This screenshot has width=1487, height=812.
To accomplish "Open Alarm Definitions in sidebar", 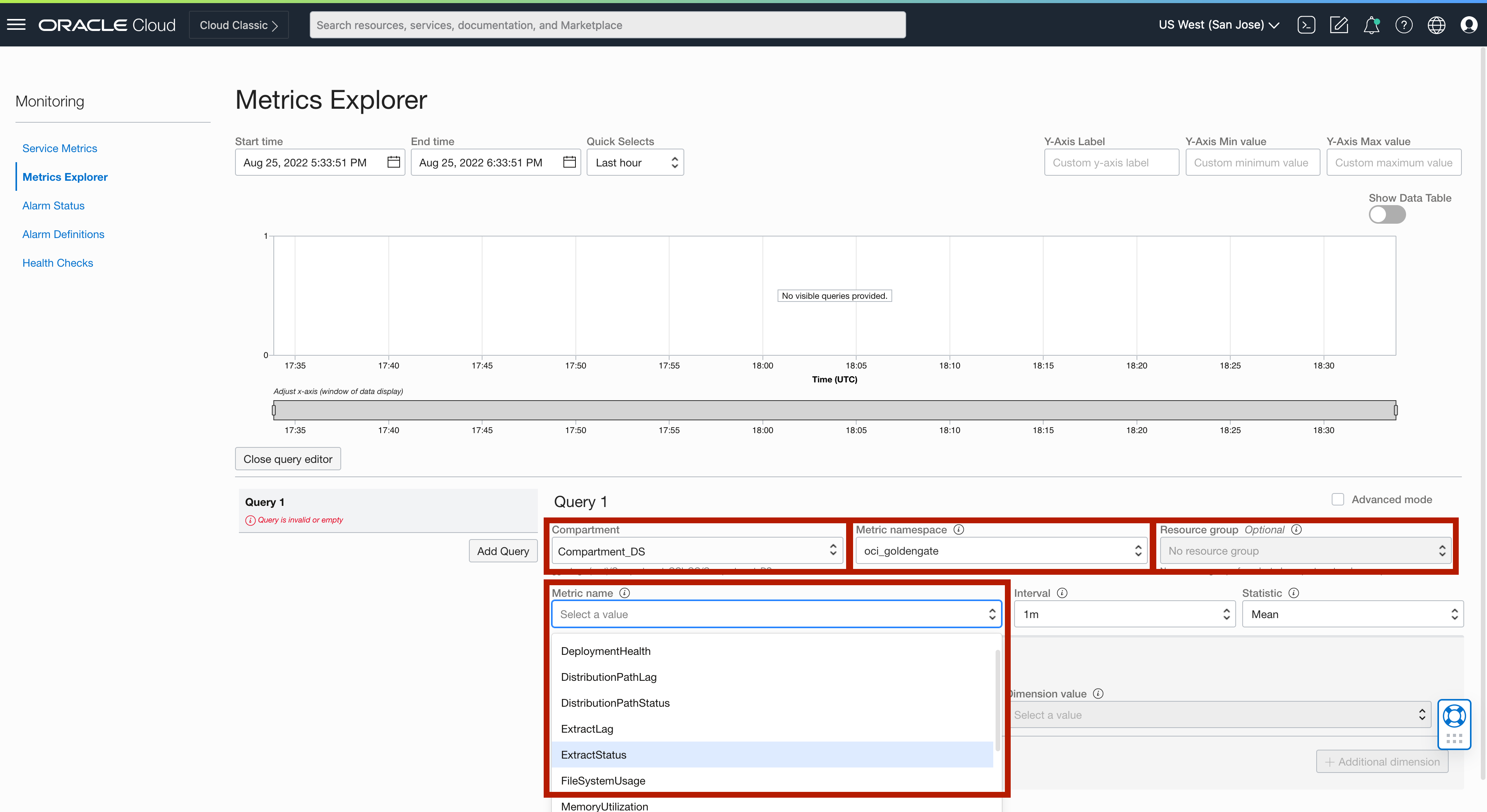I will 63,234.
